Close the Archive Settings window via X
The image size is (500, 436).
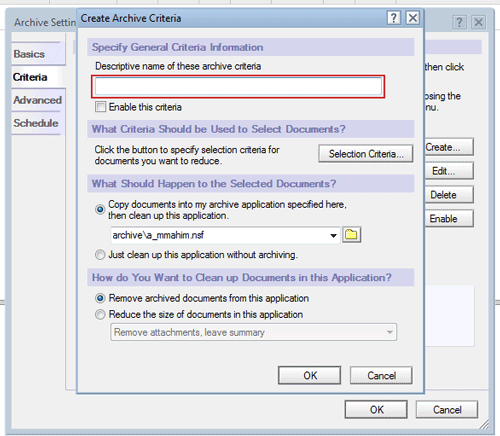pyautogui.click(x=478, y=22)
